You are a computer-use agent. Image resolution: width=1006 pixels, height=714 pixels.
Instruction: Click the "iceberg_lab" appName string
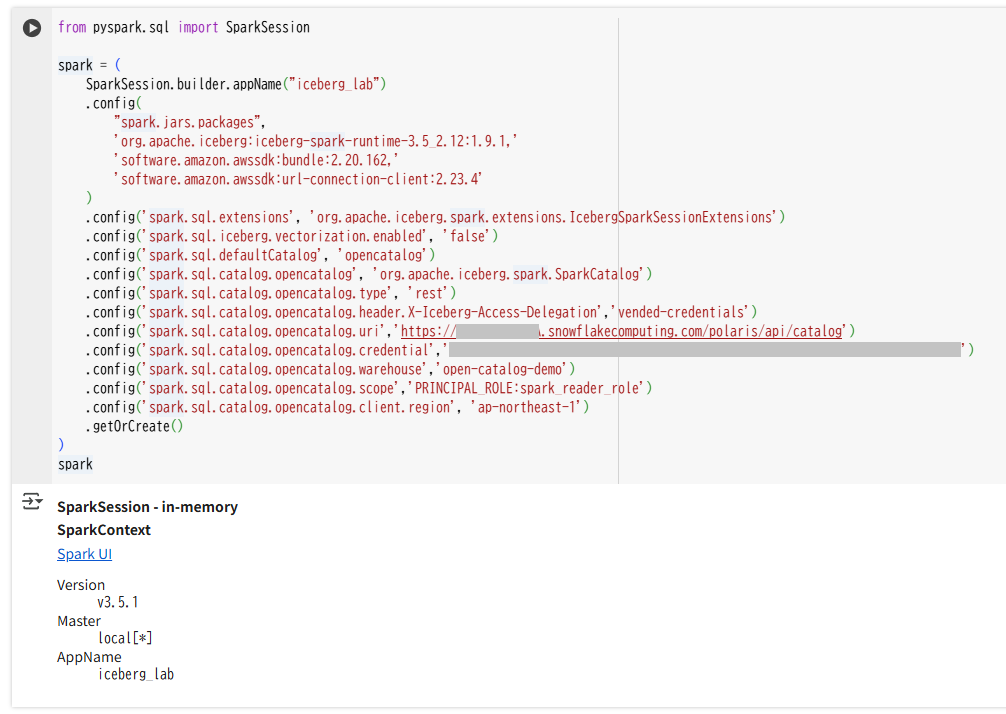tap(334, 84)
